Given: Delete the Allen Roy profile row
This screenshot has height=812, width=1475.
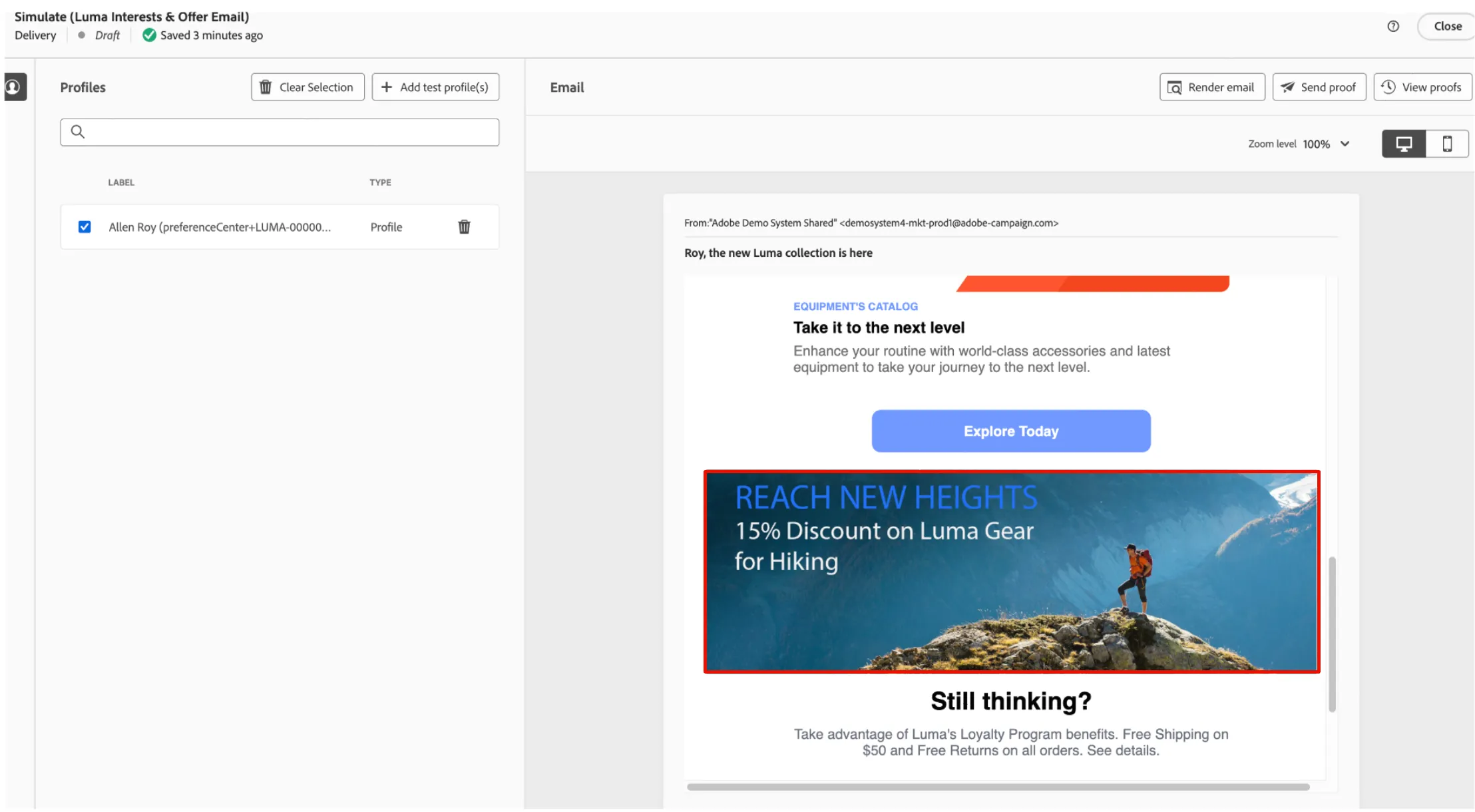Looking at the screenshot, I should (x=464, y=227).
